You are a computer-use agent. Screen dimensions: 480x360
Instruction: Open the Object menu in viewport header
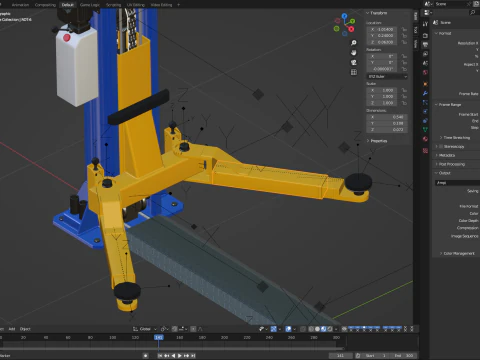[x=25, y=329]
